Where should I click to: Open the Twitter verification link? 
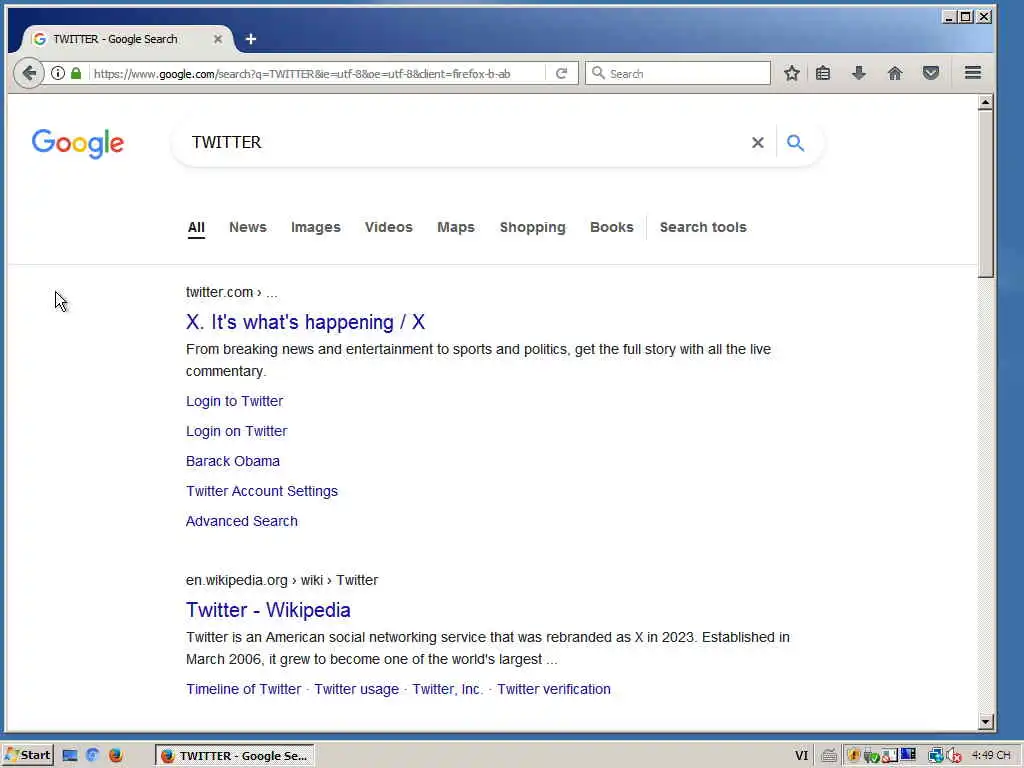(x=554, y=689)
